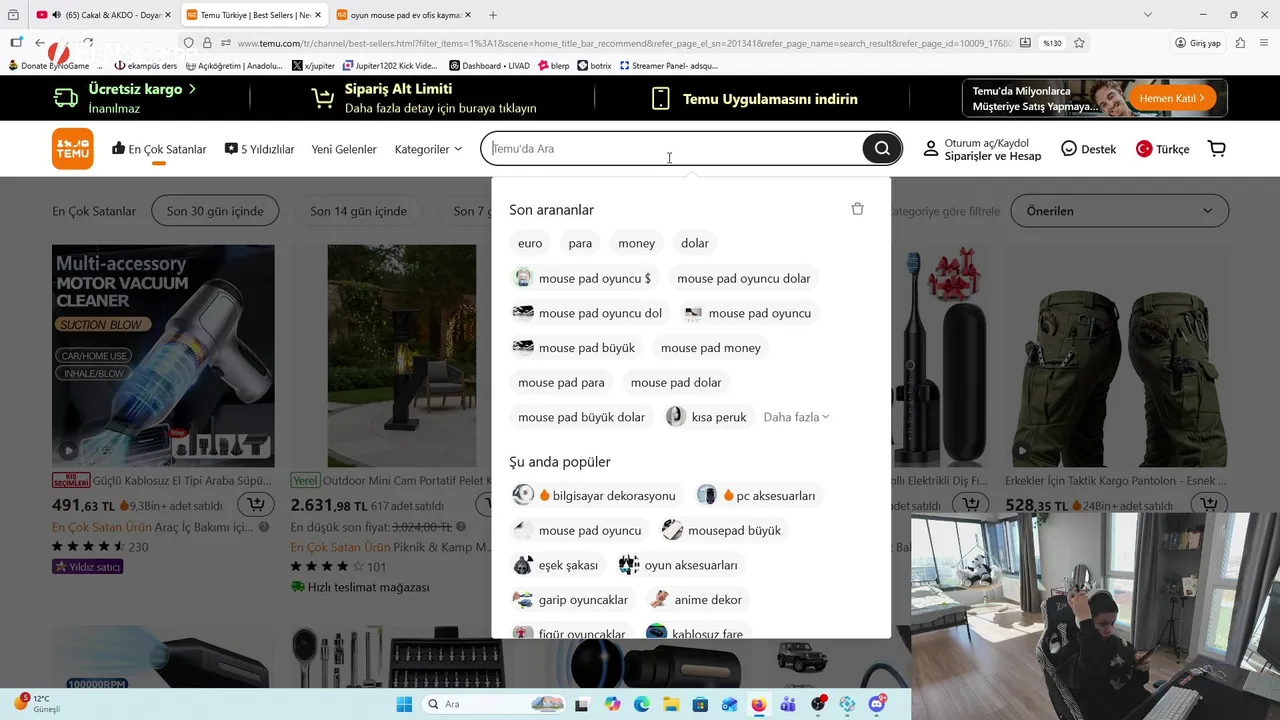
Task: Open the motor vacuum cleaner product image
Action: [x=163, y=356]
